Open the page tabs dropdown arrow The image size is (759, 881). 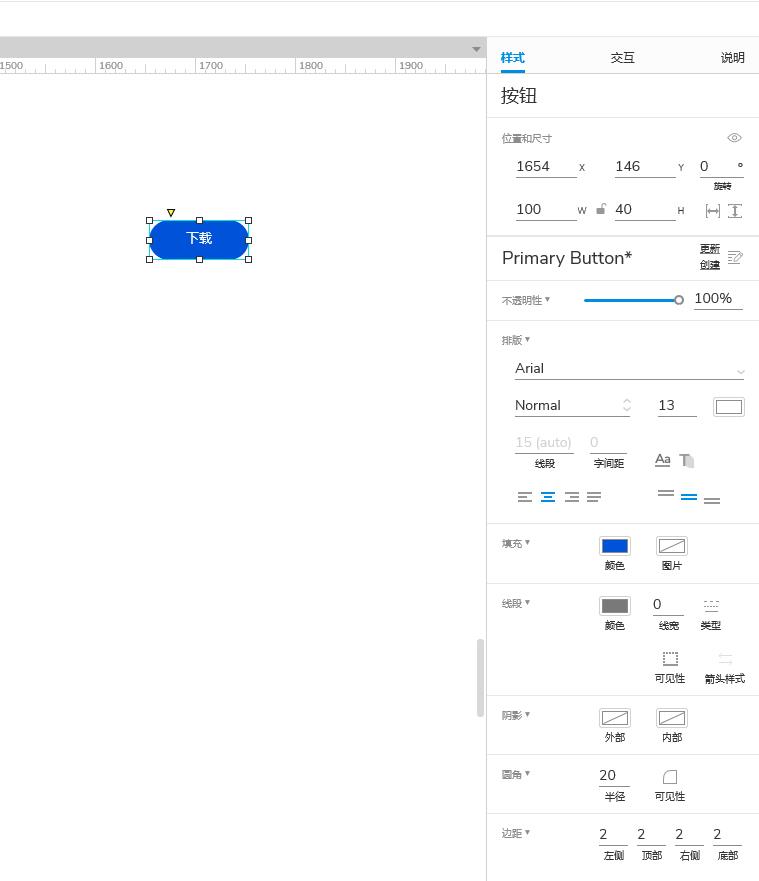(x=476, y=49)
